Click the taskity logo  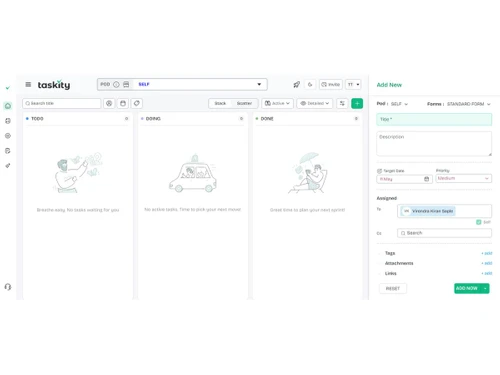pos(54,85)
